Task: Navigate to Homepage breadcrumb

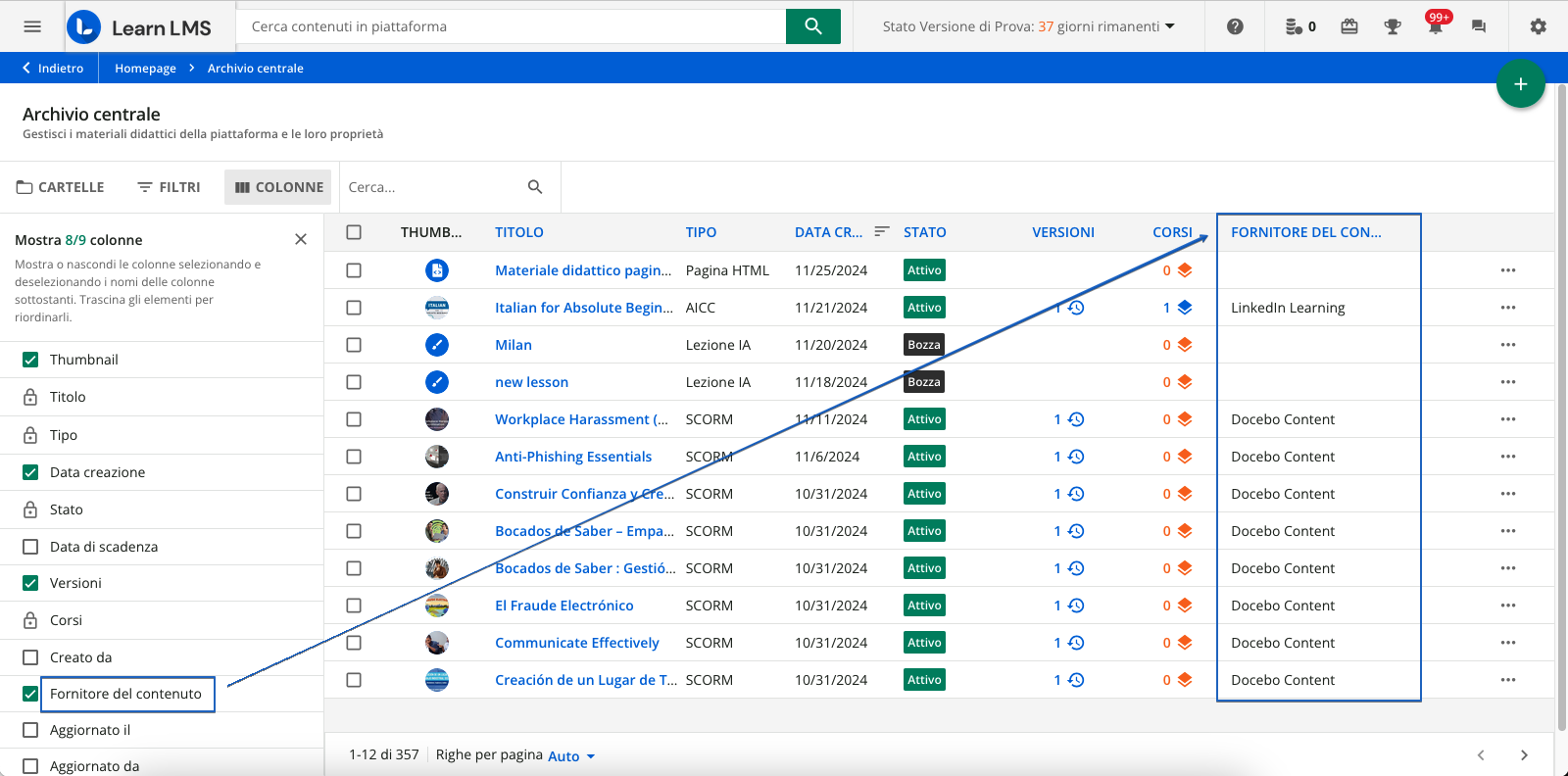Action: (145, 68)
